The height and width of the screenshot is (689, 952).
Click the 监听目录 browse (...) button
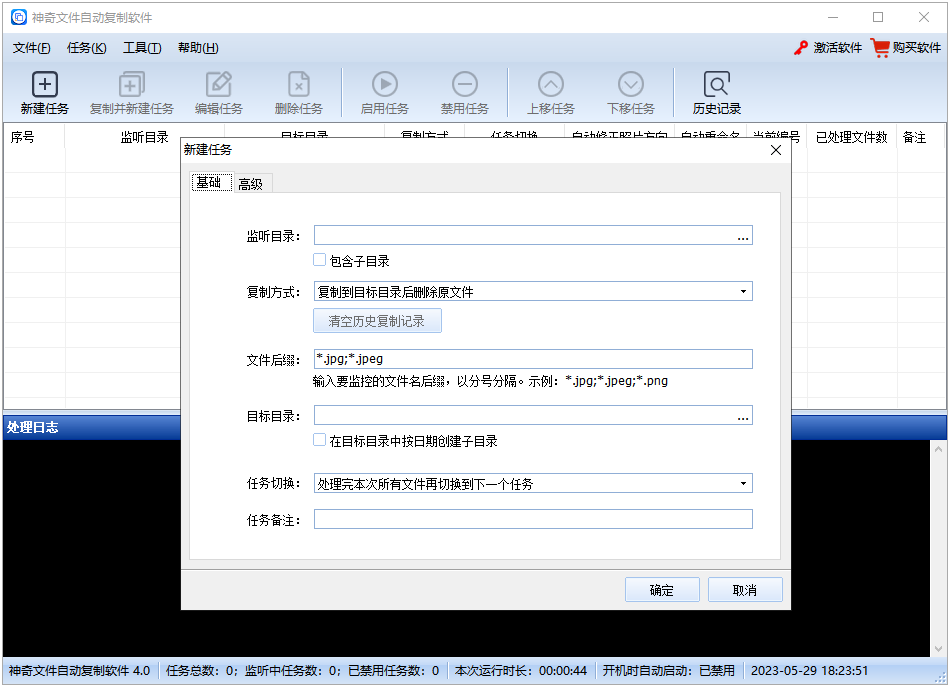(x=742, y=236)
